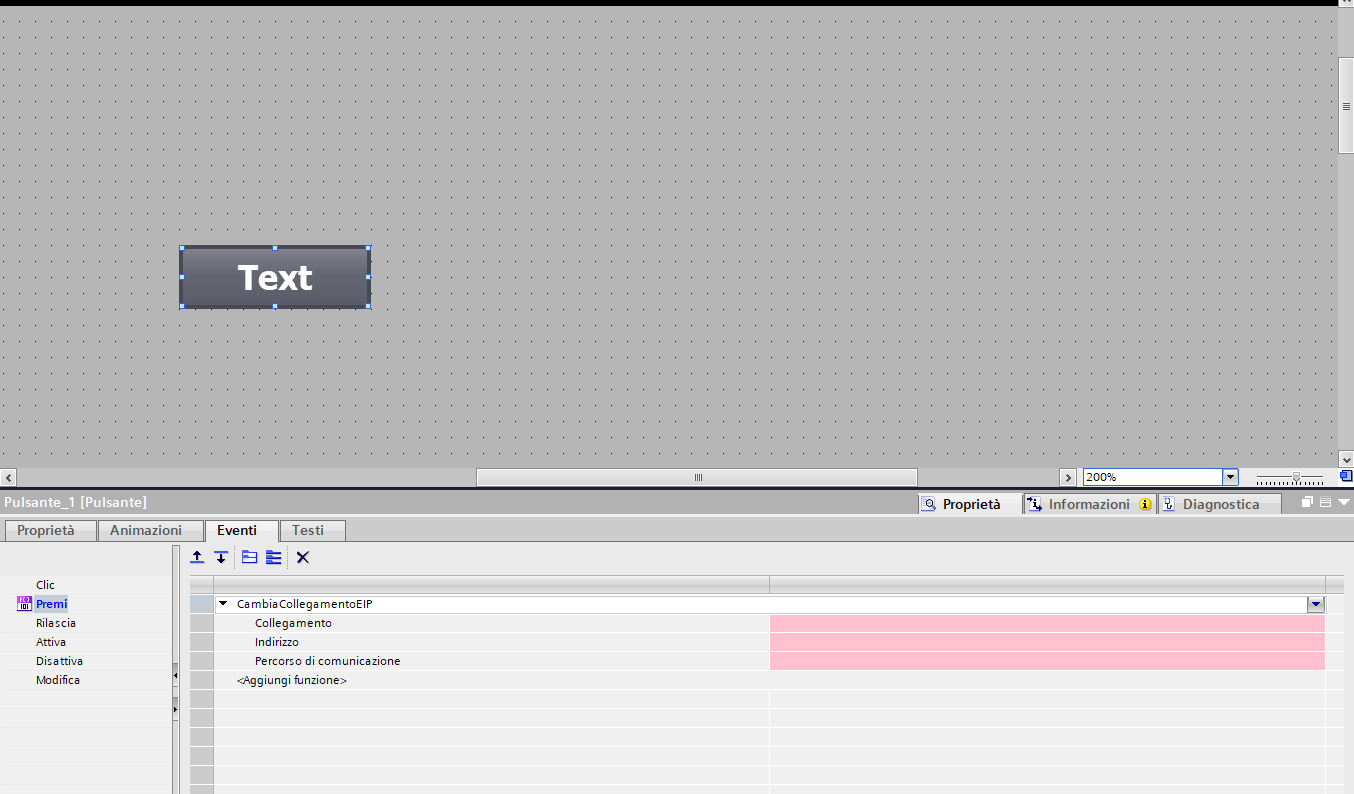Click the float inspector window icon
Image resolution: width=1354 pixels, height=794 pixels.
click(x=1307, y=502)
